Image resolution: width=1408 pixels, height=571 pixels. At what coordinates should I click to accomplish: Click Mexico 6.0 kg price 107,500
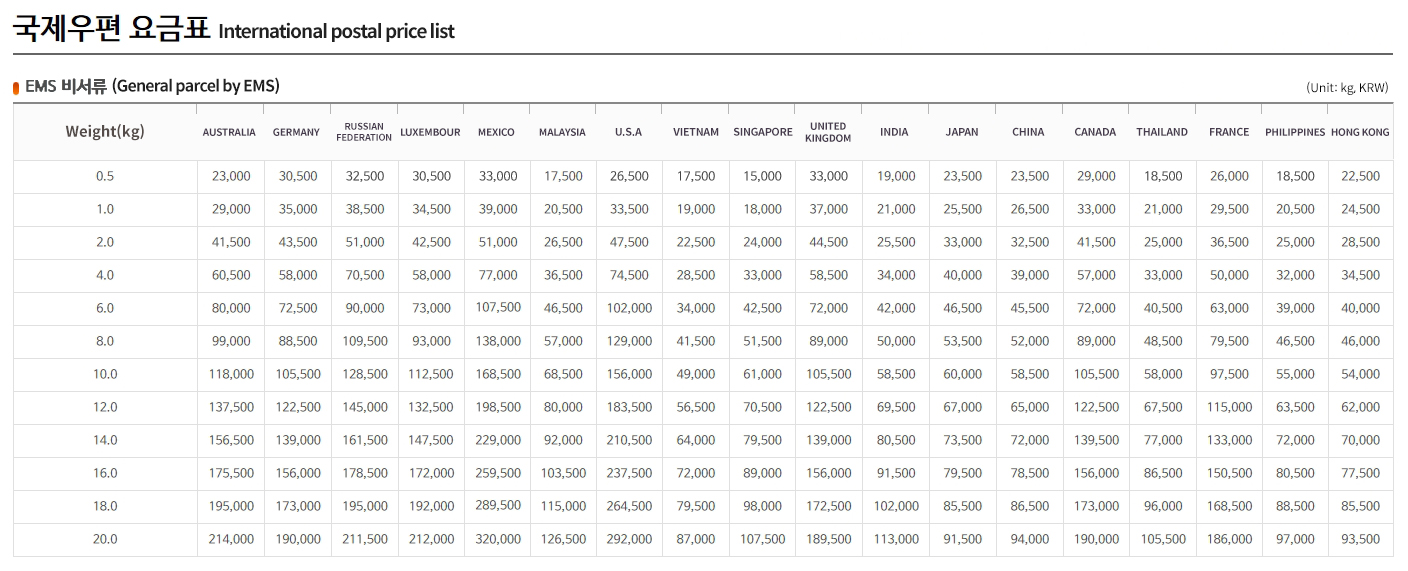(498, 308)
